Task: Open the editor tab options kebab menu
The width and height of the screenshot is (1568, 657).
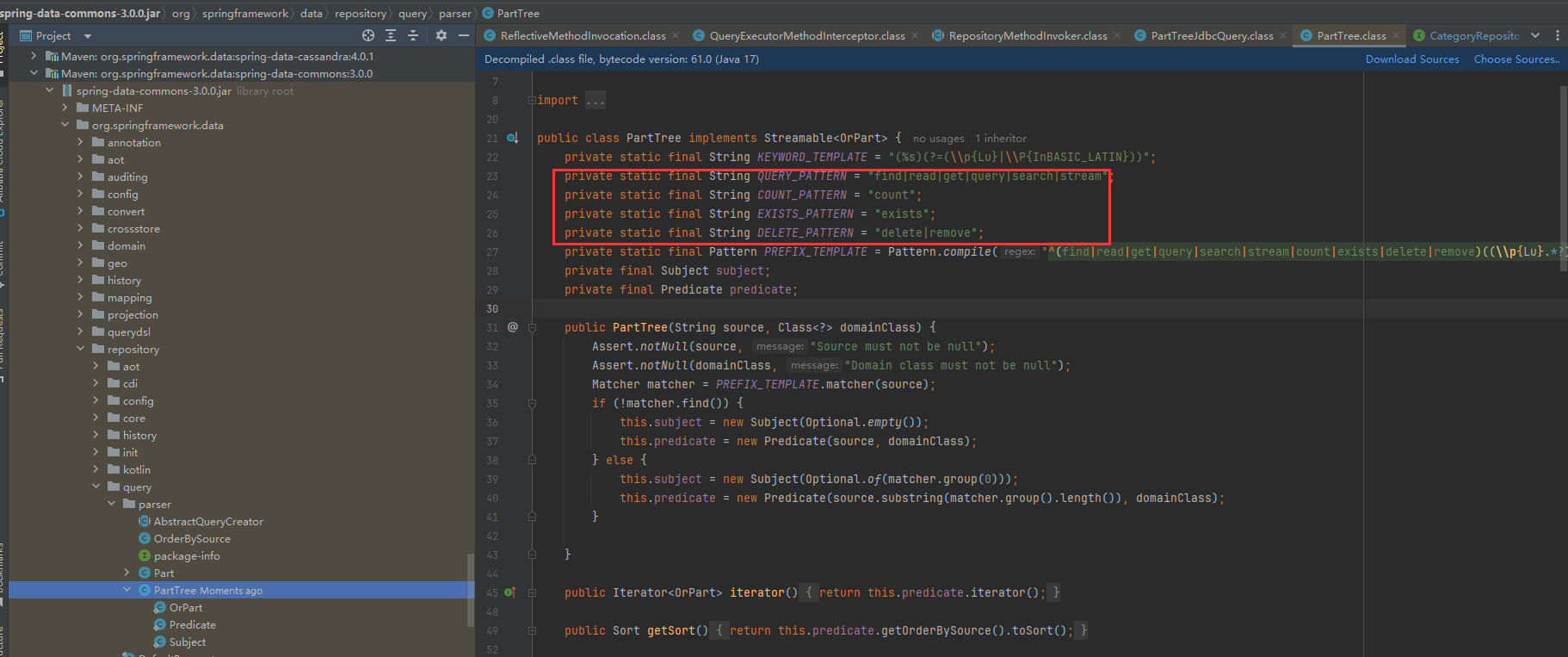Action: [x=1558, y=35]
